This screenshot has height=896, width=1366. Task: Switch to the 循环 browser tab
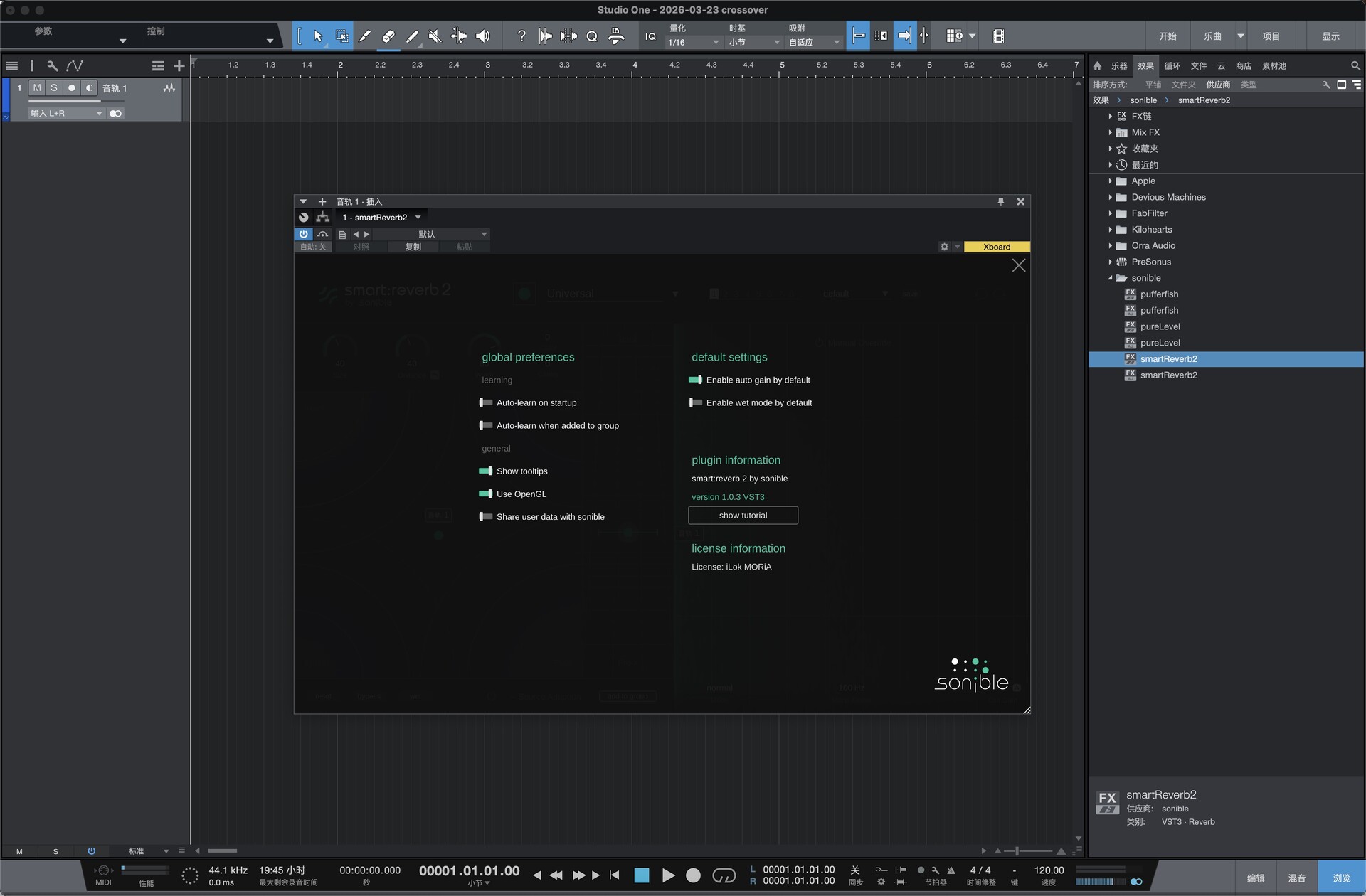1172,65
